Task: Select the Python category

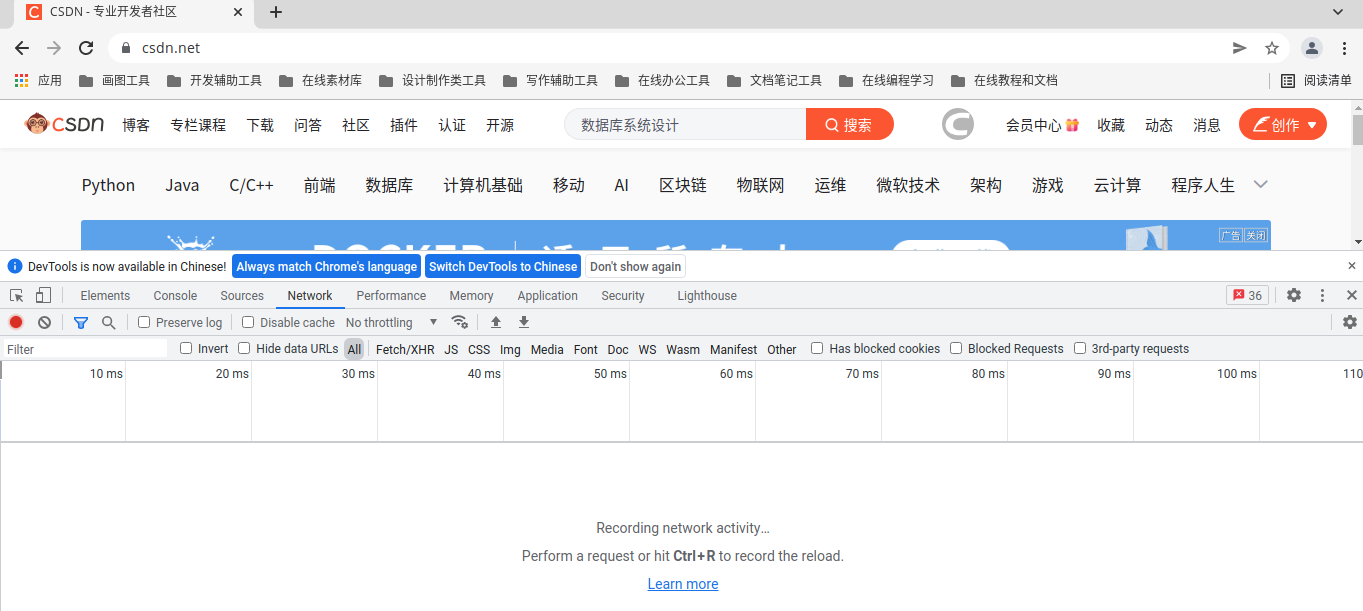Action: point(108,185)
